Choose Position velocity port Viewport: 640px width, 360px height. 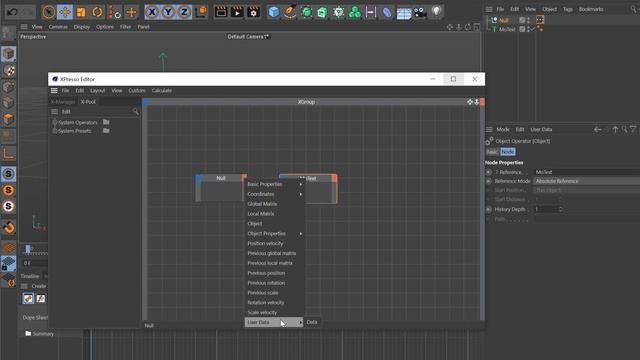tap(275, 243)
